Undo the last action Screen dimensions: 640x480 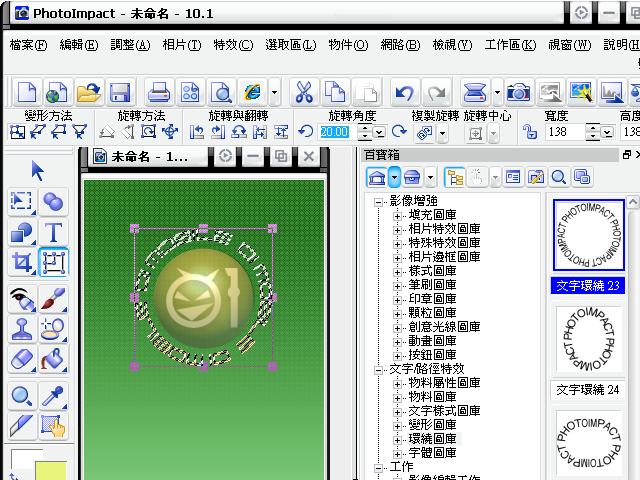(405, 92)
